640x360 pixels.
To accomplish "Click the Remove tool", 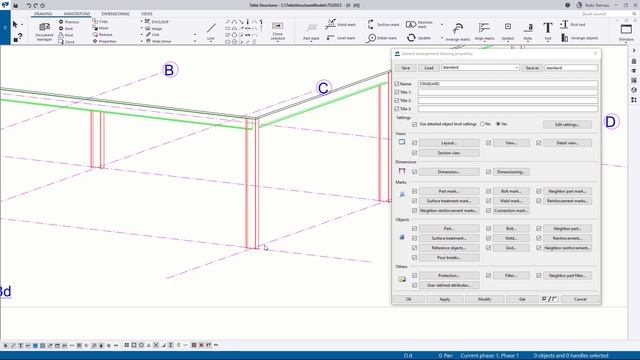I will click(x=102, y=34).
